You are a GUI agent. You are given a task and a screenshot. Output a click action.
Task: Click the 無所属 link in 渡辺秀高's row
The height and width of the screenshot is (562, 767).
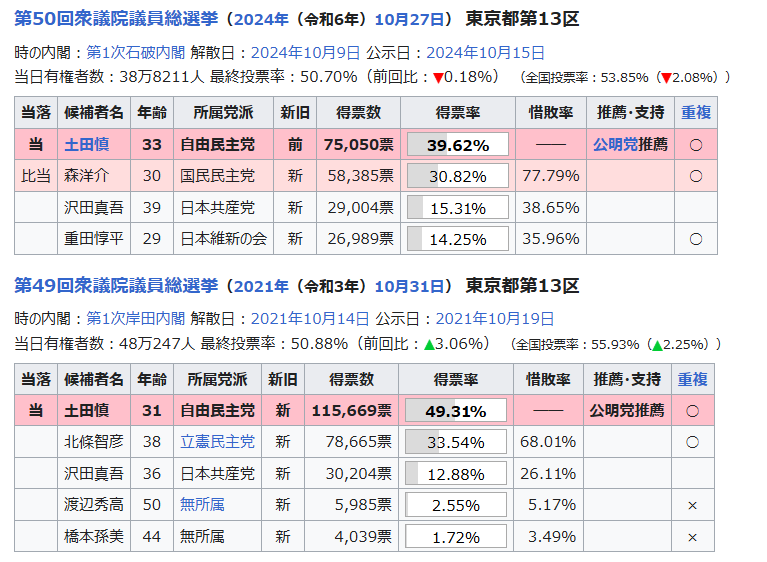202,505
